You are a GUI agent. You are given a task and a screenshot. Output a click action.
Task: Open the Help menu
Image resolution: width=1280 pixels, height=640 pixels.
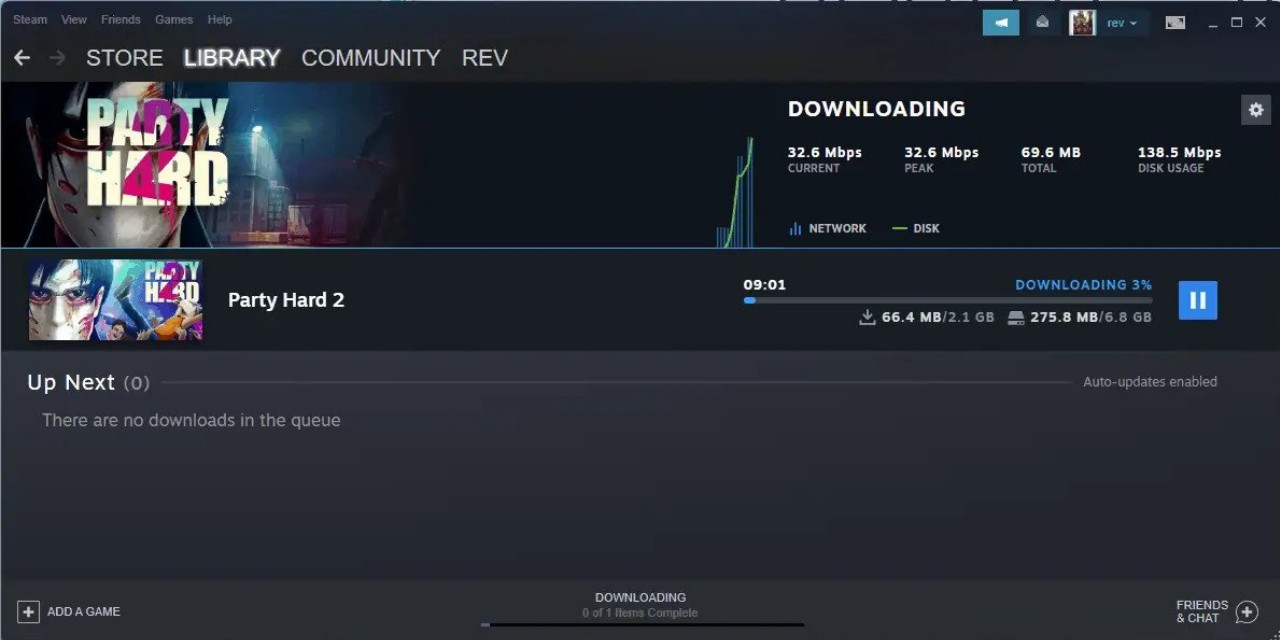[220, 20]
